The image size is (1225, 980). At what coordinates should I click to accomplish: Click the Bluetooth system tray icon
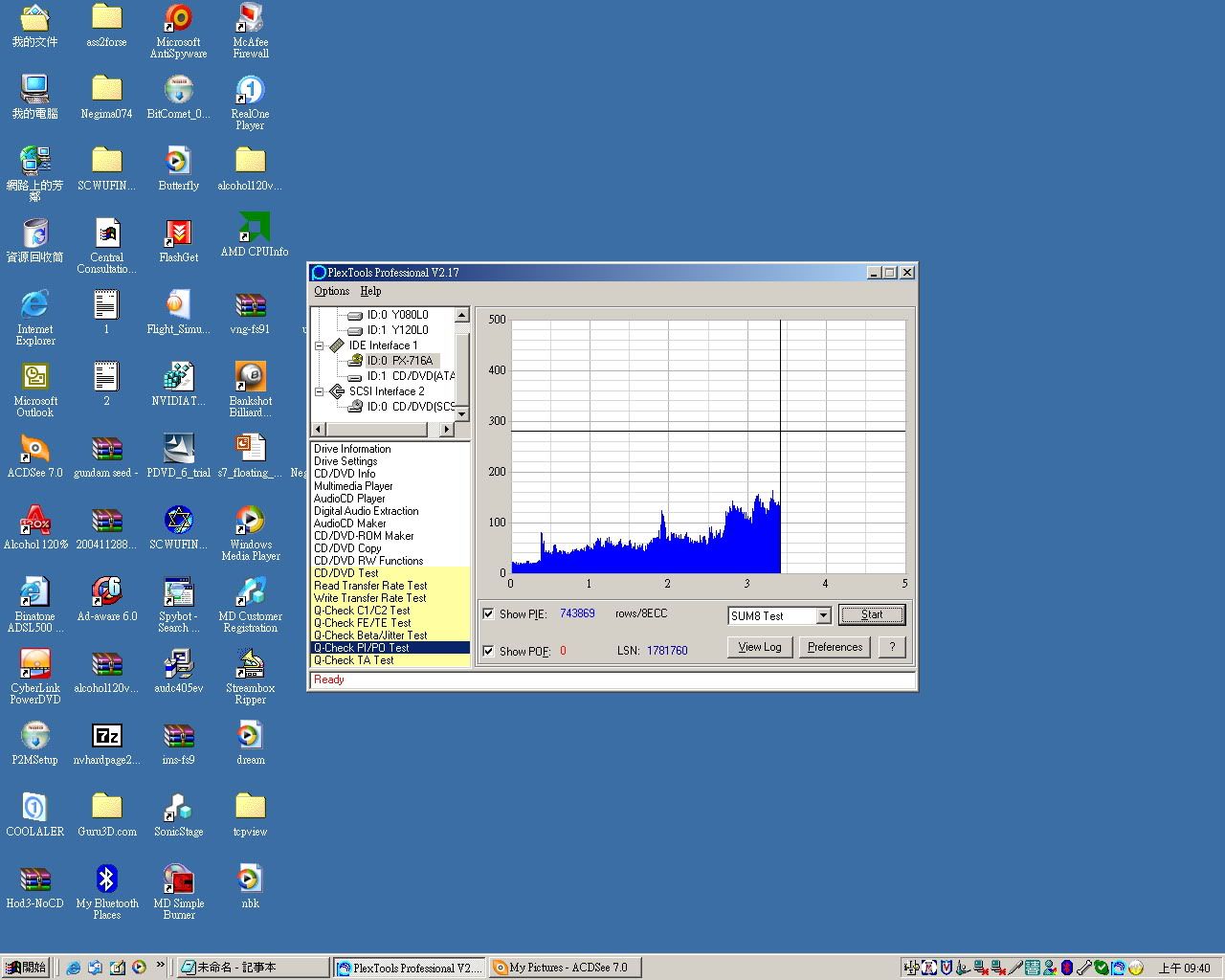[x=1066, y=968]
